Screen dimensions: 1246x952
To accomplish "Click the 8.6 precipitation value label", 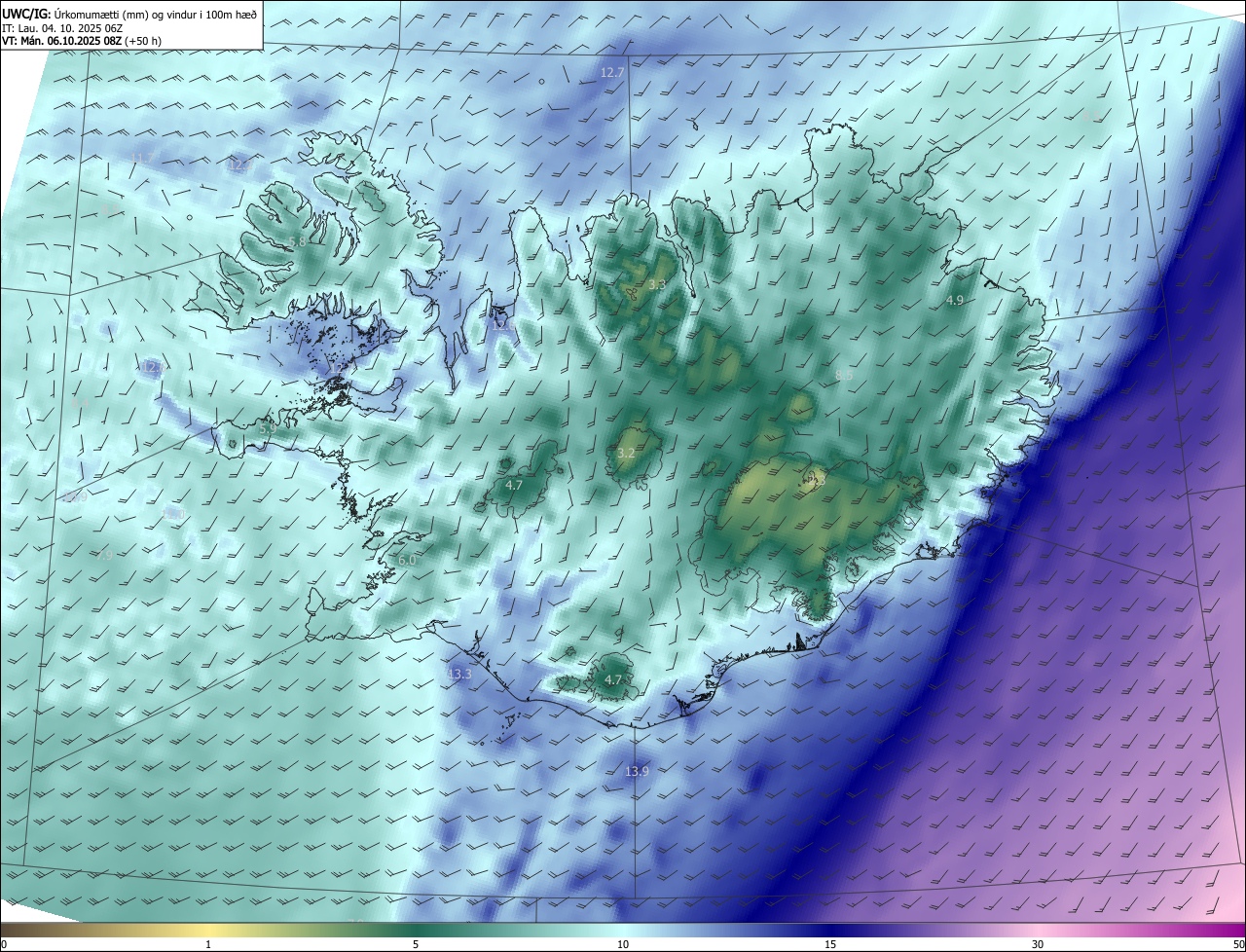I will point(844,375).
